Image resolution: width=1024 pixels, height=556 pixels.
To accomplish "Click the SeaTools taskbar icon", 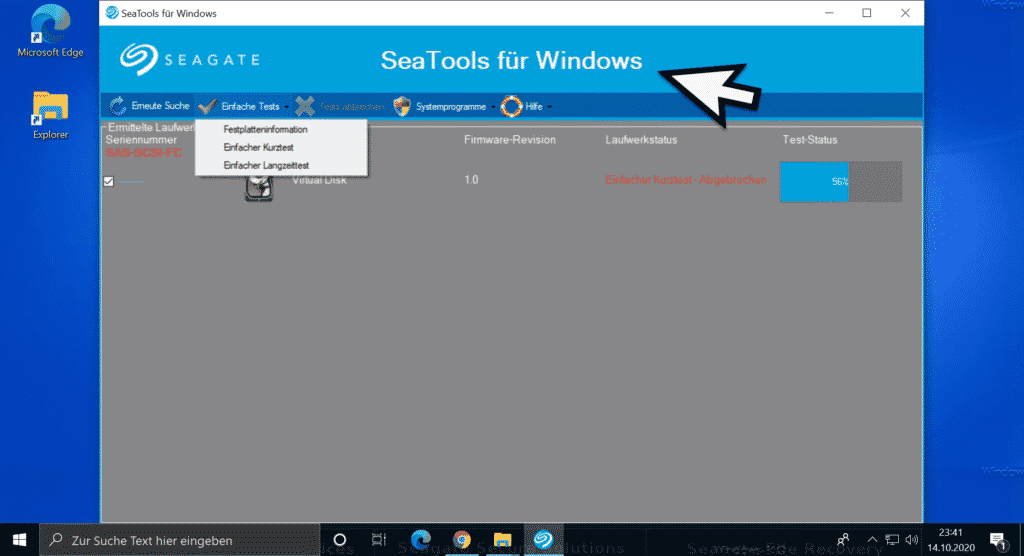I will tap(543, 540).
